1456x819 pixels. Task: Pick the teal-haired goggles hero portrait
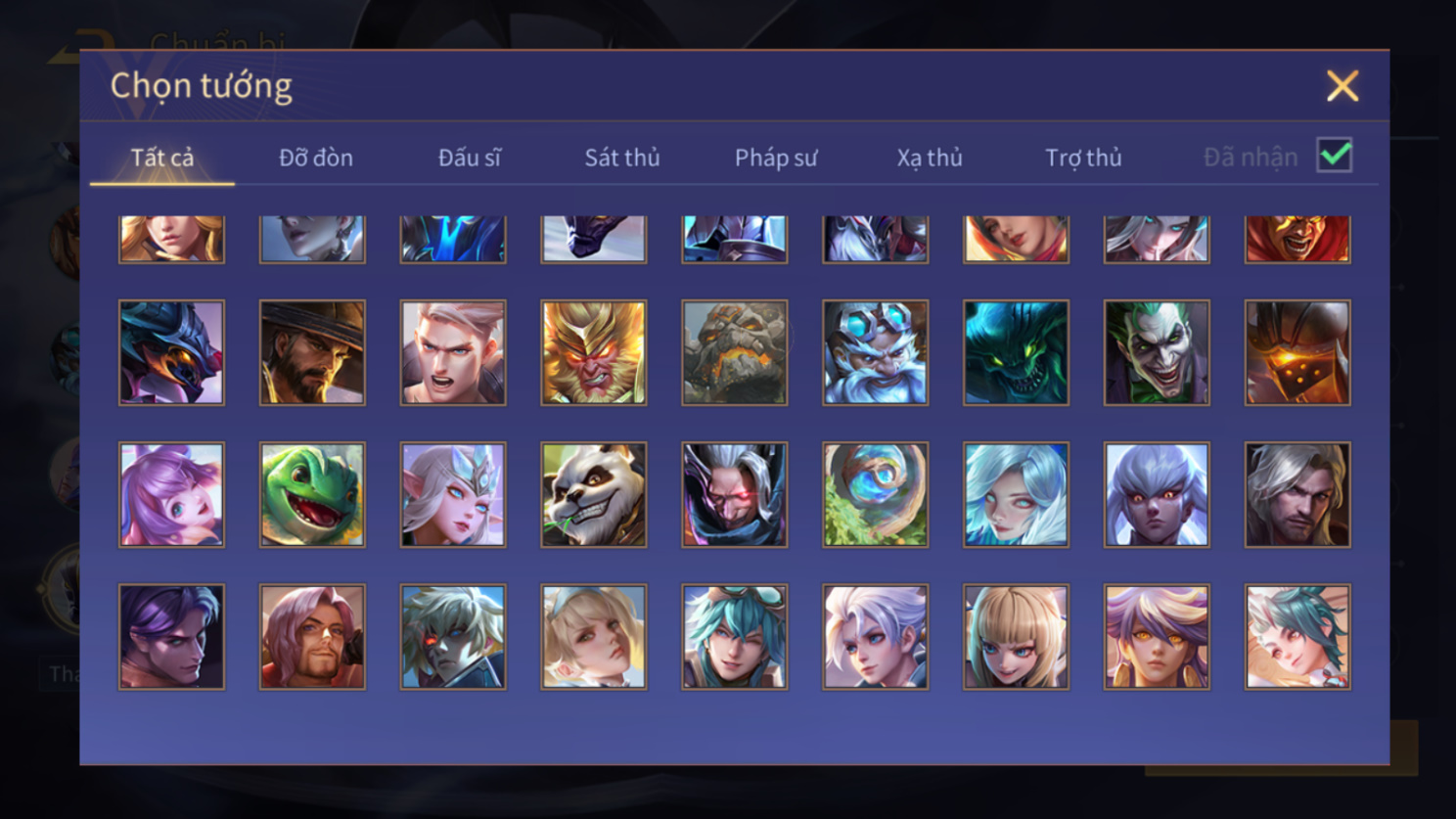coord(735,637)
